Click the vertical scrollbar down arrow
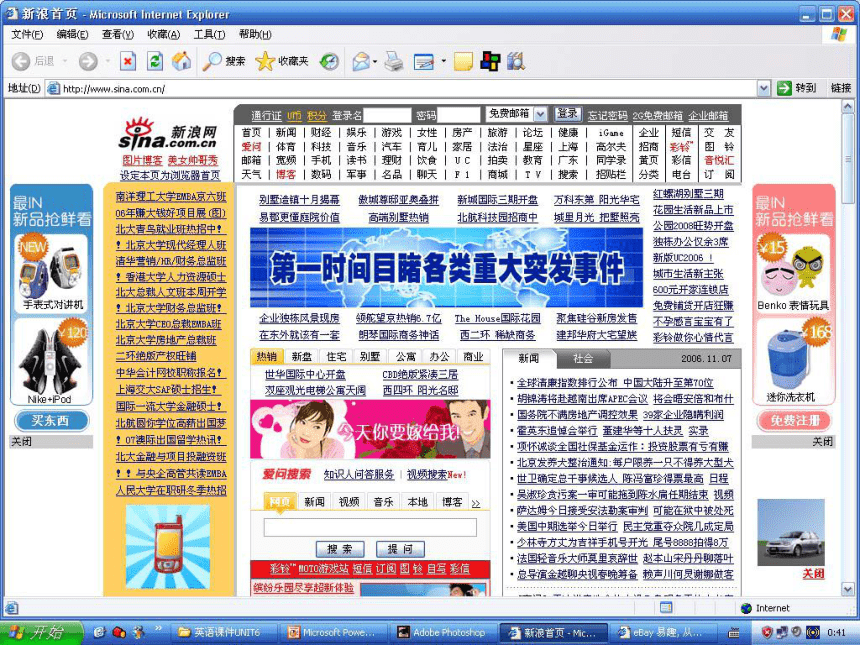Viewport: 860px width, 645px height. click(848, 589)
